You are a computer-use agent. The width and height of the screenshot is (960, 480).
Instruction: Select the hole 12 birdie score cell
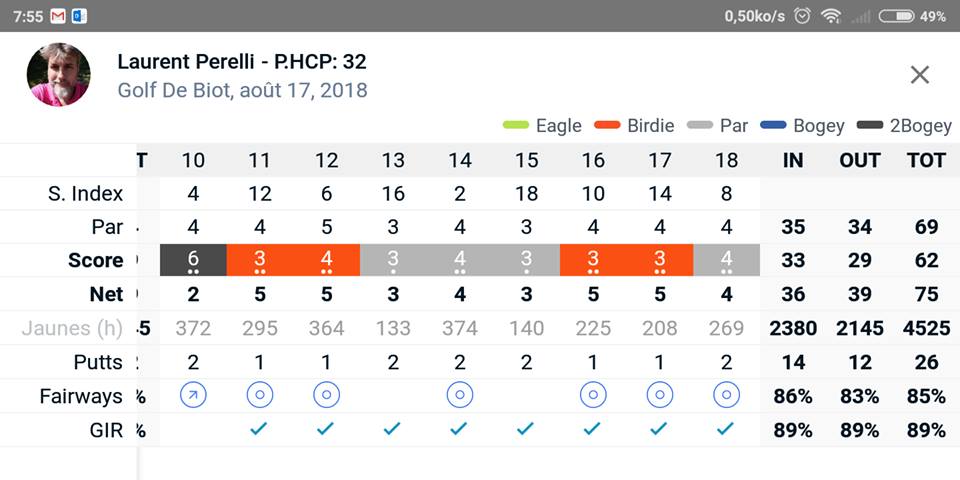[x=327, y=260]
